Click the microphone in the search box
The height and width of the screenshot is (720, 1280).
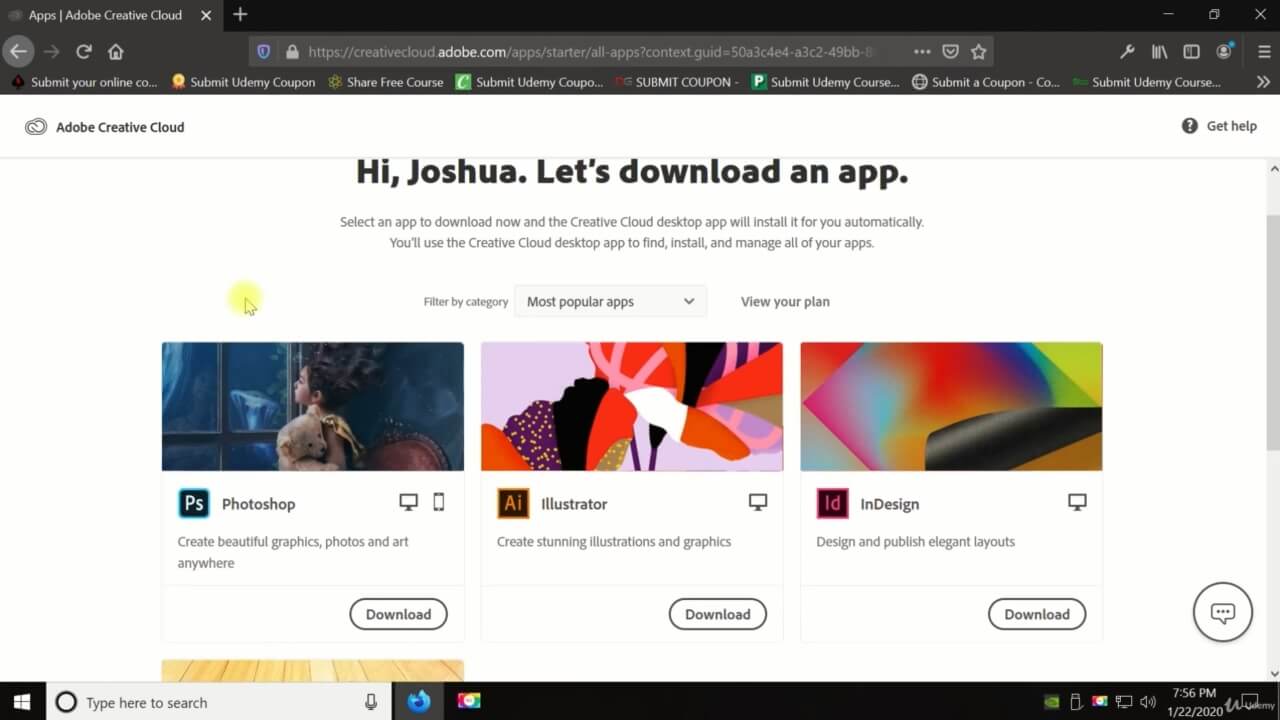[x=371, y=702]
